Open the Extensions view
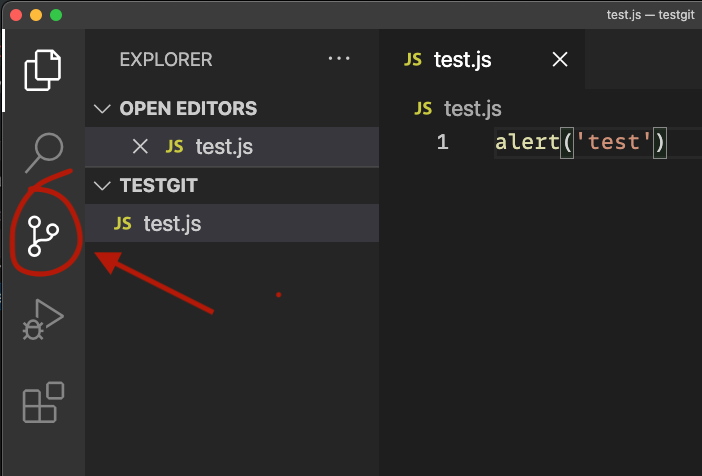Viewport: 702px width, 476px height. click(43, 403)
